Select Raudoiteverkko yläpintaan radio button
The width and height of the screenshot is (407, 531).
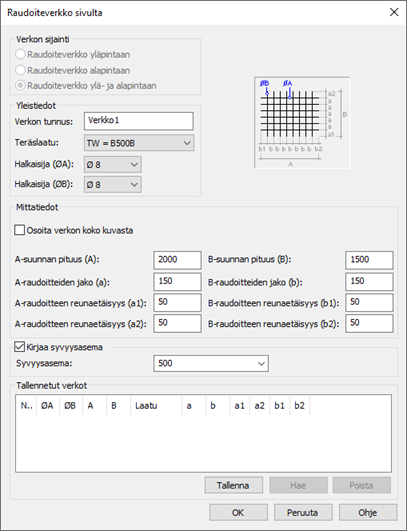tap(20, 54)
